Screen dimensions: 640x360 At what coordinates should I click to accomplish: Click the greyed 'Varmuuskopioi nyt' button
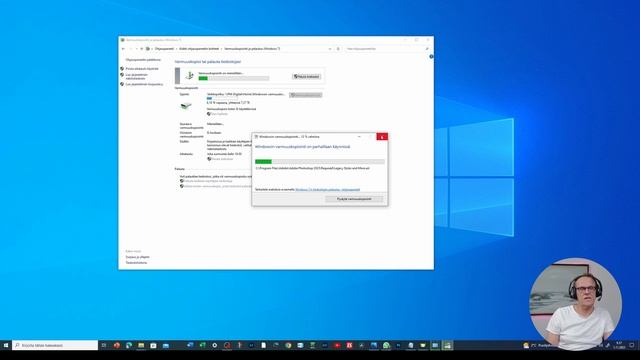pyautogui.click(x=306, y=95)
